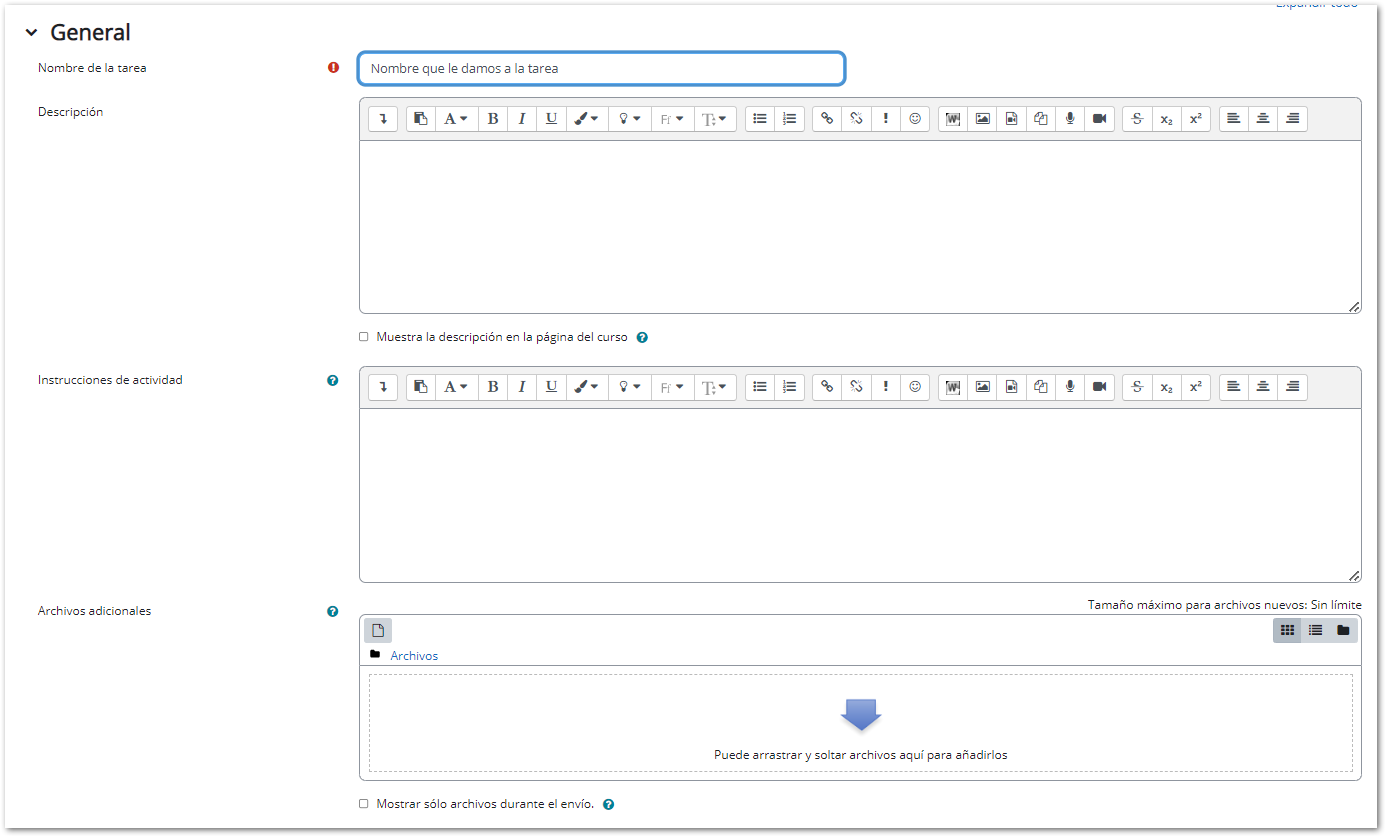Remove link in the Descripción editor
The width and height of the screenshot is (1386, 837).
coord(856,119)
